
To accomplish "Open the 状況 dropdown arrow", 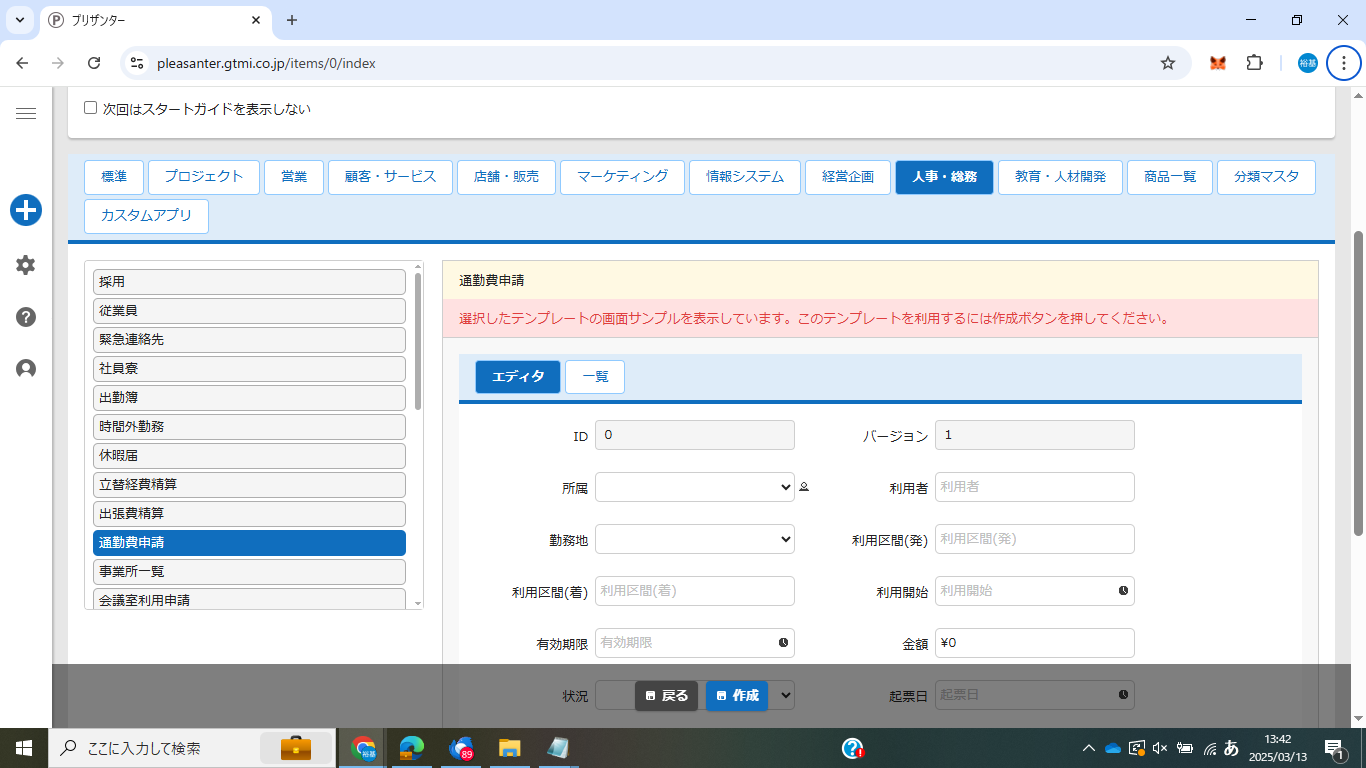I will (x=785, y=694).
